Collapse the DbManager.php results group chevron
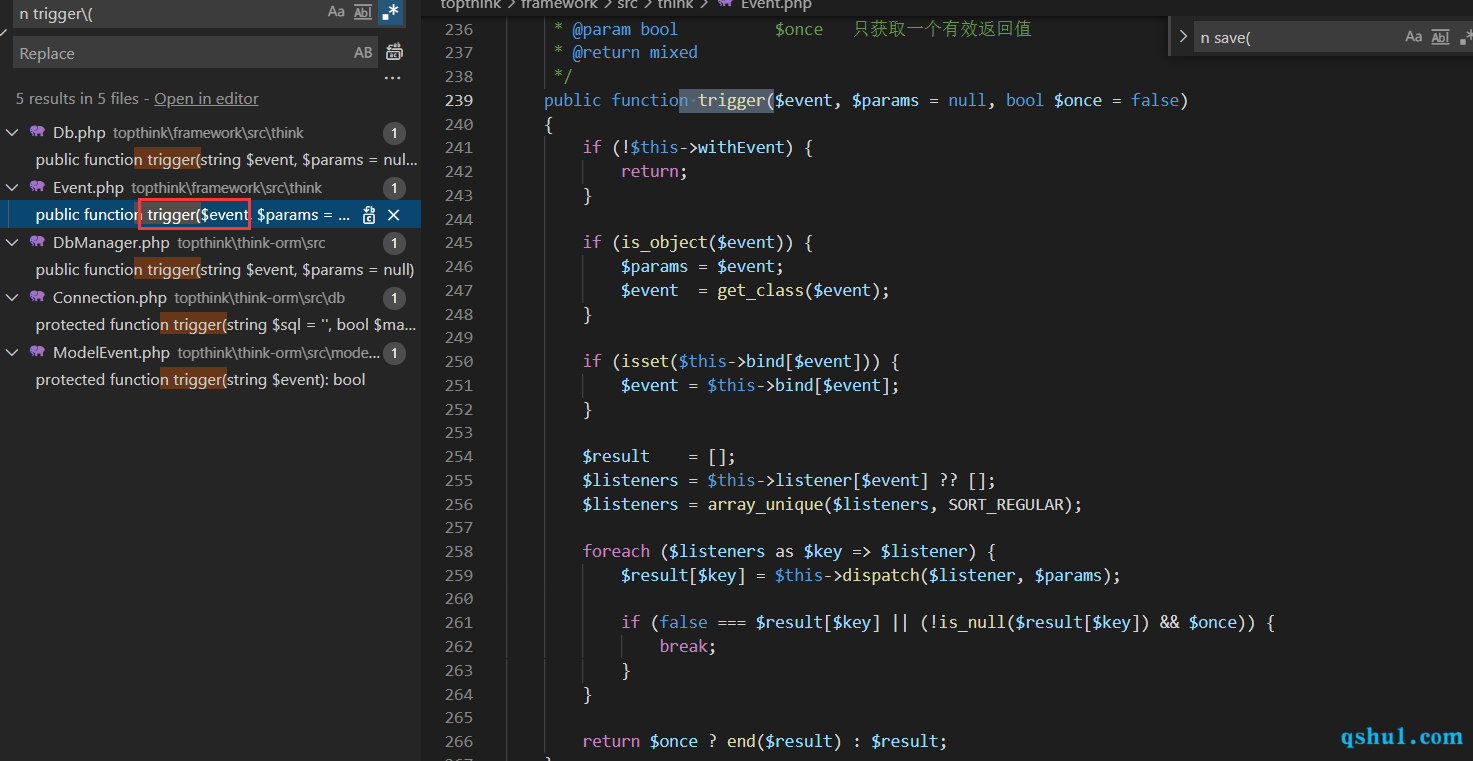This screenshot has height=761, width=1473. click(13, 243)
